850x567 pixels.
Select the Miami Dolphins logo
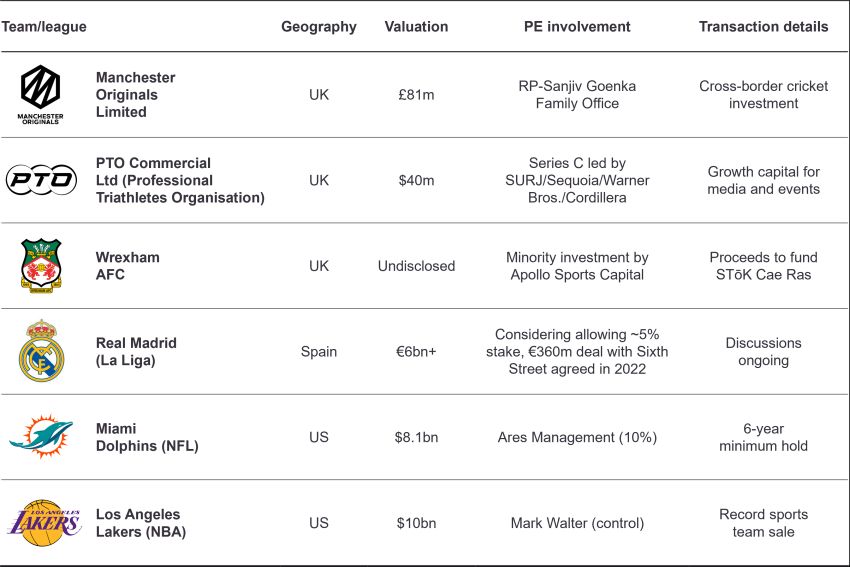click(41, 437)
